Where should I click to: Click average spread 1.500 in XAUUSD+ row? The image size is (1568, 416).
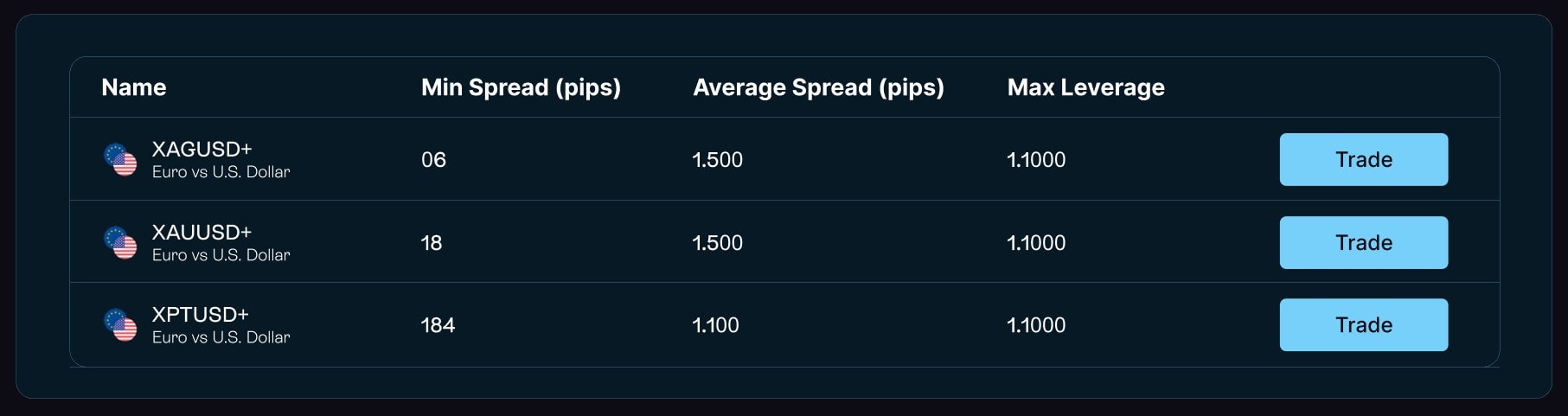click(x=718, y=243)
